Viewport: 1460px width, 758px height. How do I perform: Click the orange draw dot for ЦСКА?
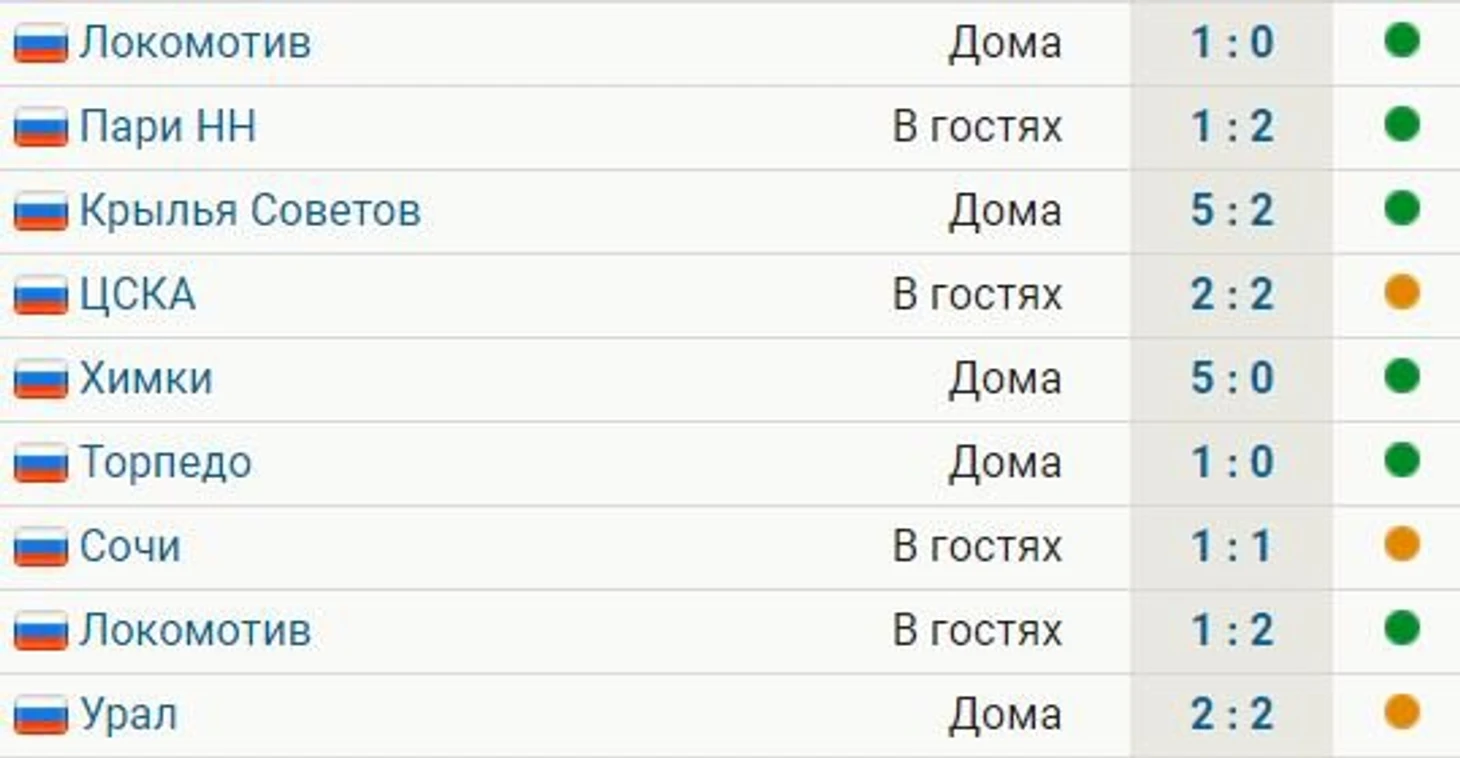[x=1402, y=293]
